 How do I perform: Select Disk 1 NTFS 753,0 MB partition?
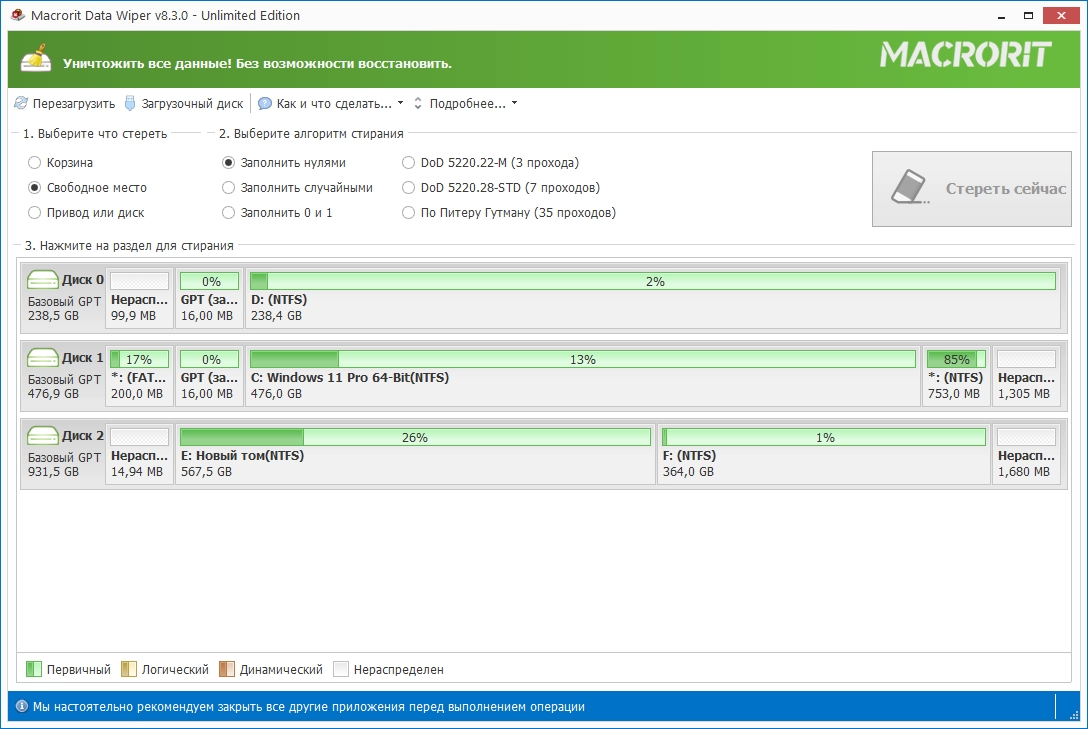pos(956,375)
